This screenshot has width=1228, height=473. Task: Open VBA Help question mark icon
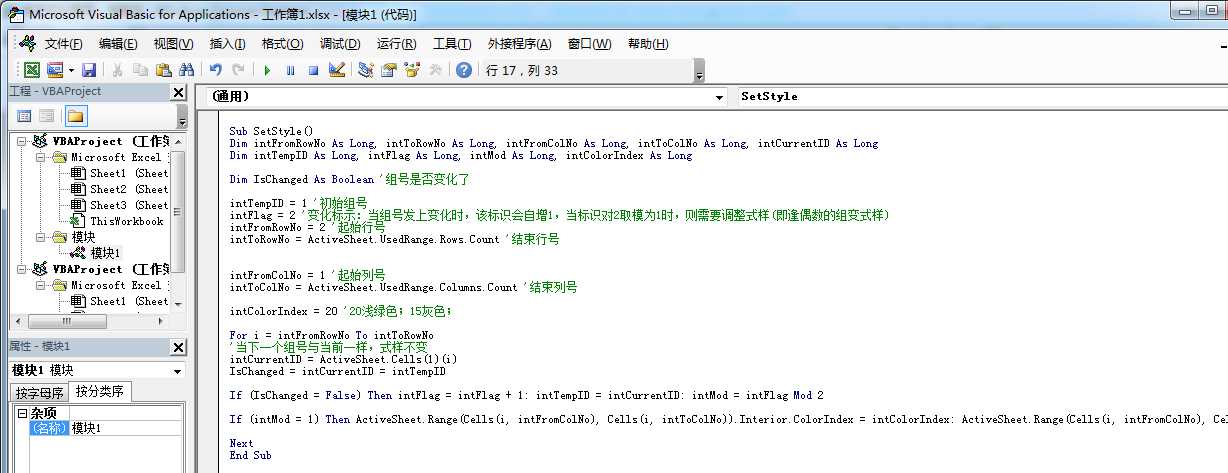(464, 70)
